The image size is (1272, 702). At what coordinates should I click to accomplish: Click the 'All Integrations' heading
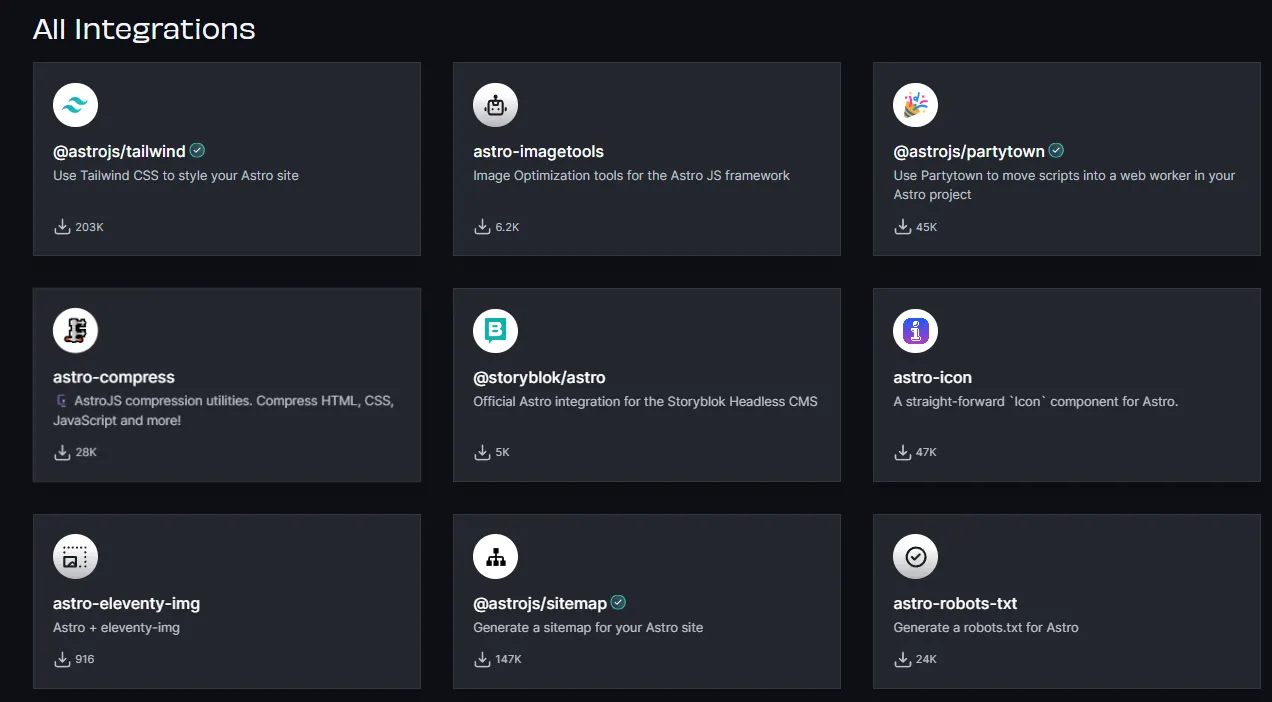pos(144,29)
